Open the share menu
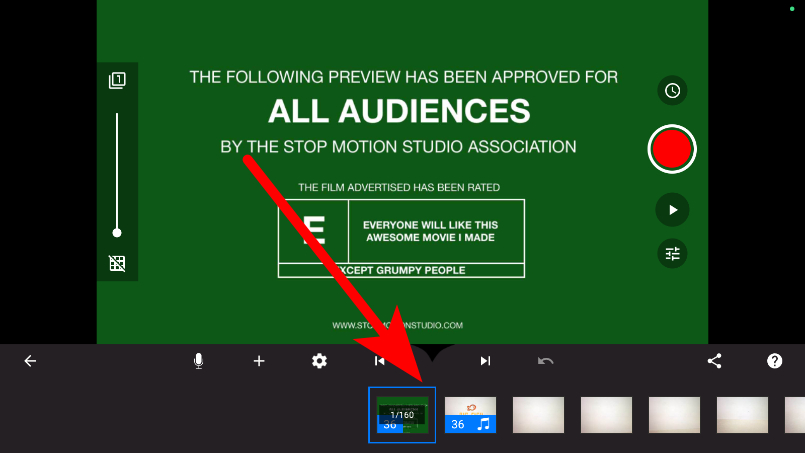Image resolution: width=805 pixels, height=453 pixels. [x=714, y=361]
